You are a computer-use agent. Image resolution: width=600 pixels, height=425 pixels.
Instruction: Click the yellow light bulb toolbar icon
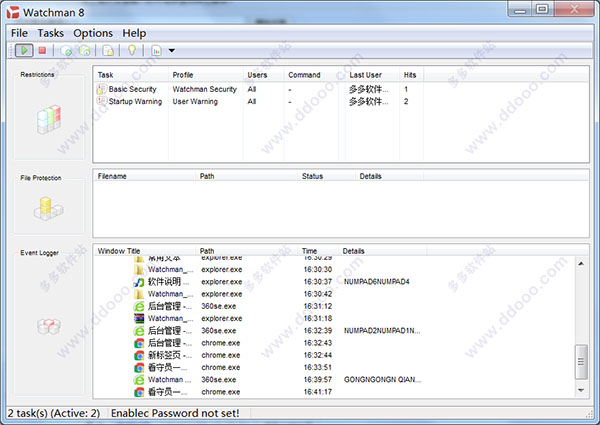pos(132,50)
